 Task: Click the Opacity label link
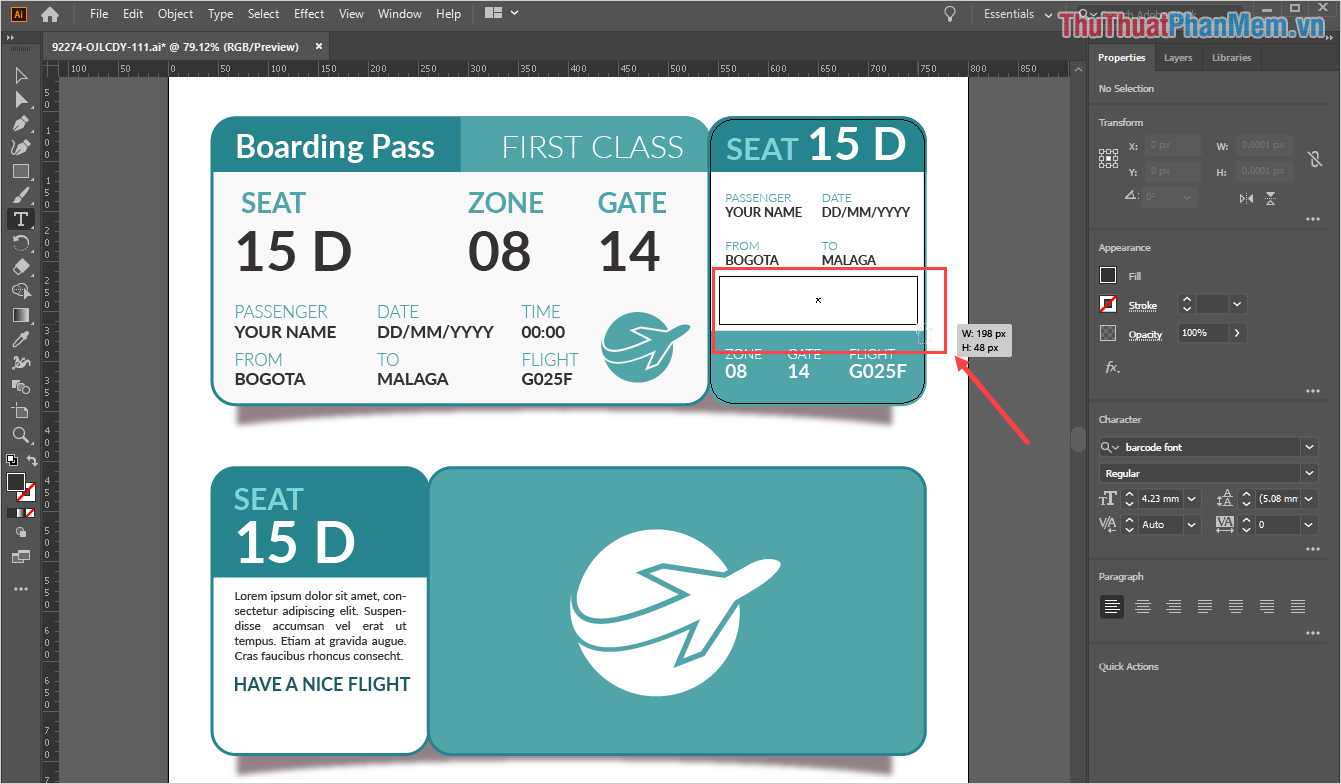[1145, 334]
